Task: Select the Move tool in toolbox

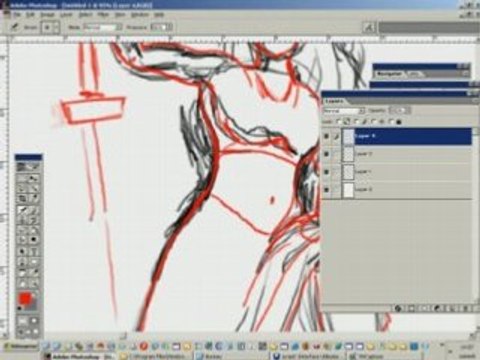Action: pos(33,179)
